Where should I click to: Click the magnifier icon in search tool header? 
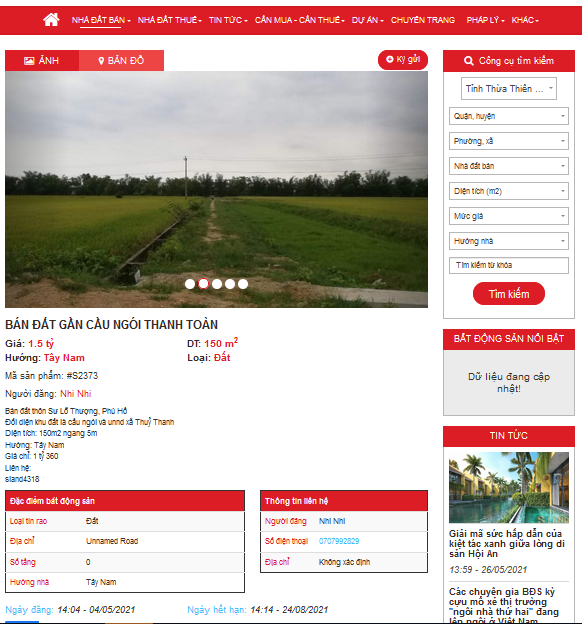coord(469,61)
